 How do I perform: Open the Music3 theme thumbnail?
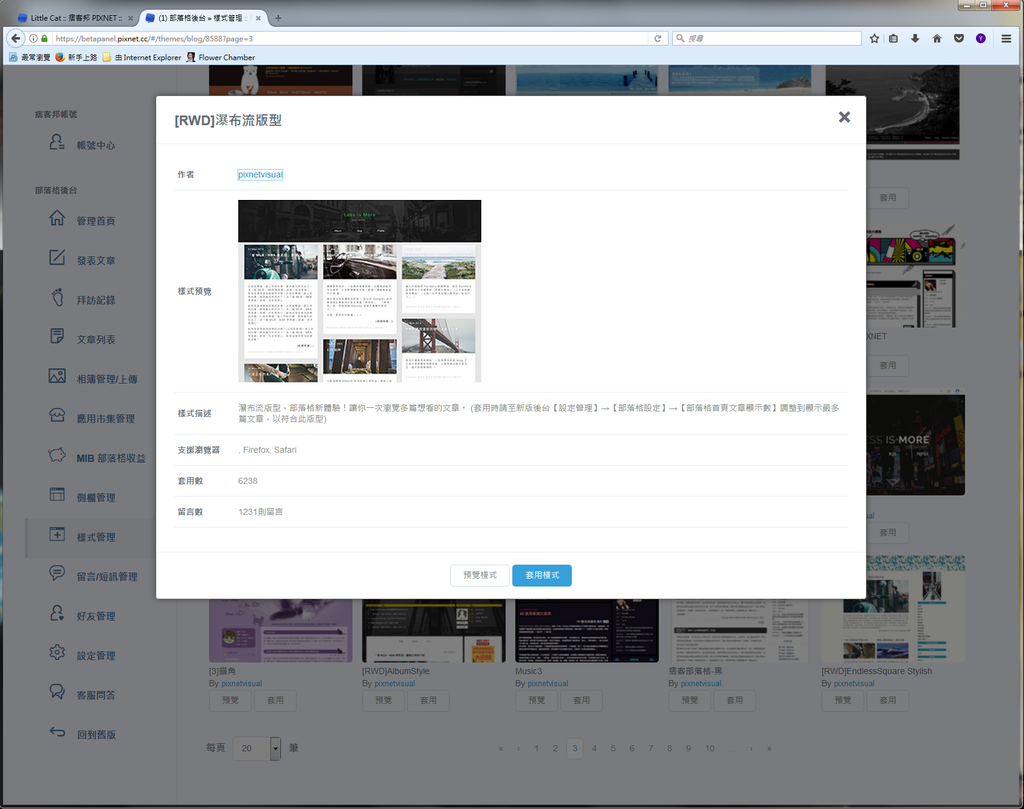tap(586, 631)
